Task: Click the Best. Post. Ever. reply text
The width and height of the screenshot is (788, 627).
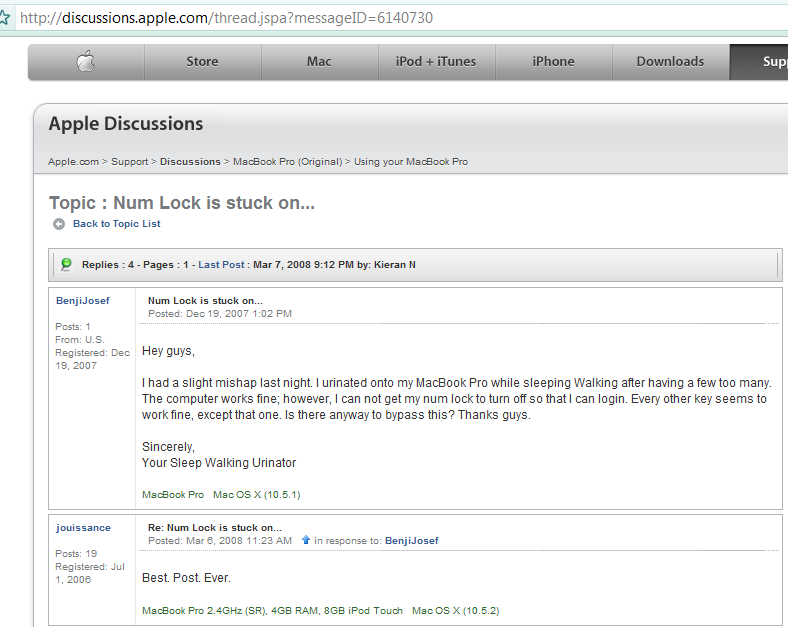Action: (x=186, y=578)
